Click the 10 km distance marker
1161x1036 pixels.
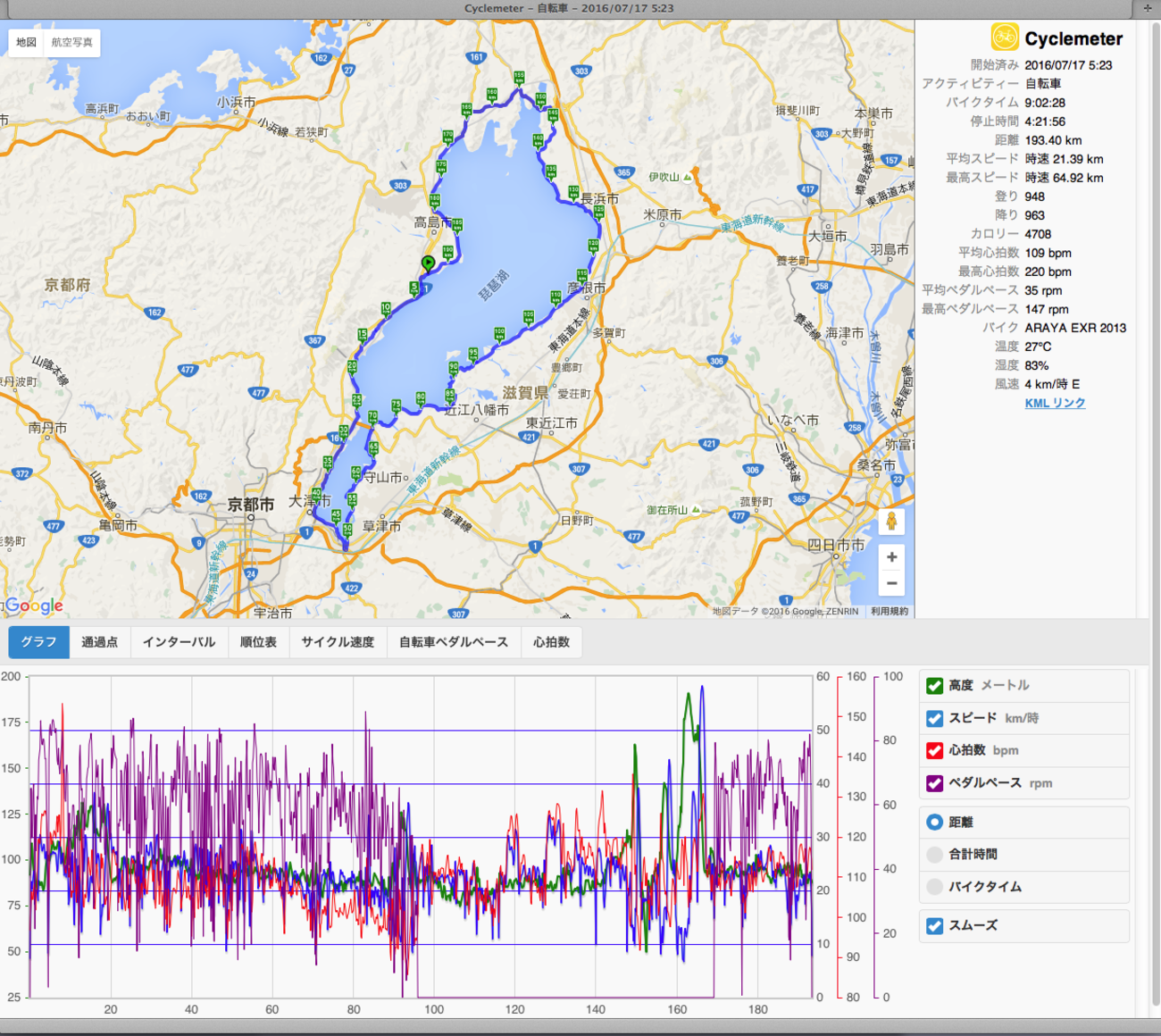386,308
